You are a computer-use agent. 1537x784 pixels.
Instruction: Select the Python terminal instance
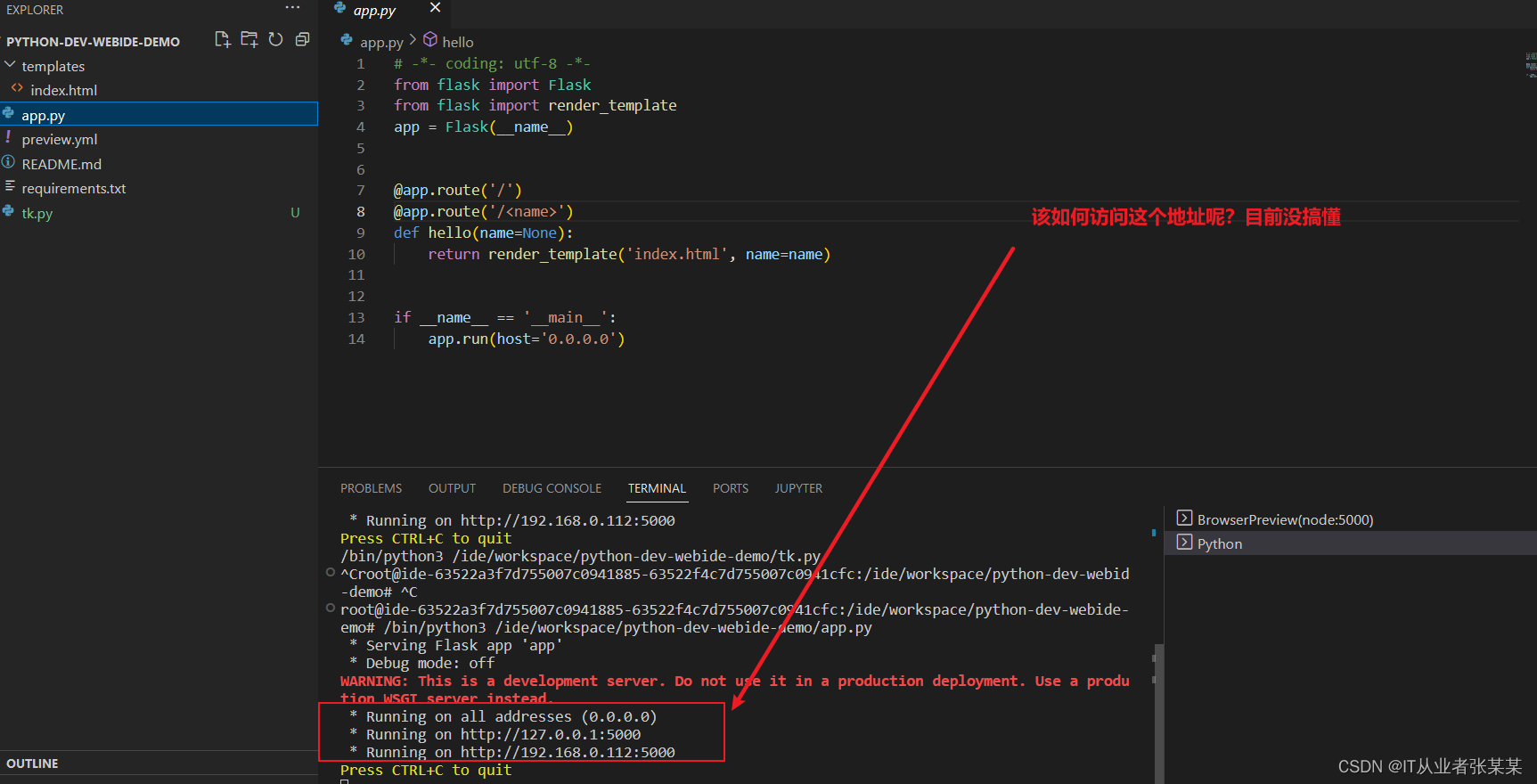(1351, 543)
